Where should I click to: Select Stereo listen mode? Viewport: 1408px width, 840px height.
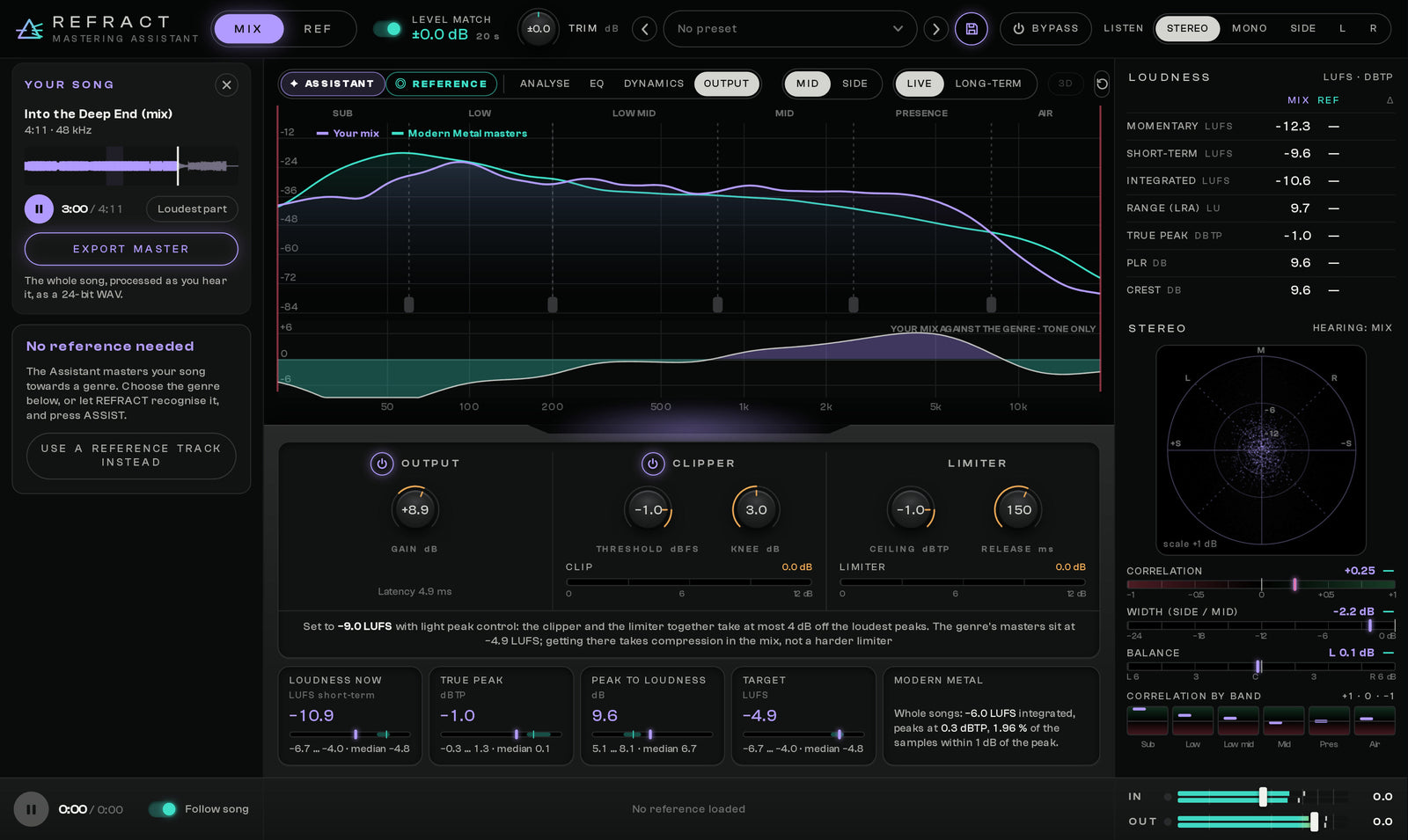coord(1187,29)
